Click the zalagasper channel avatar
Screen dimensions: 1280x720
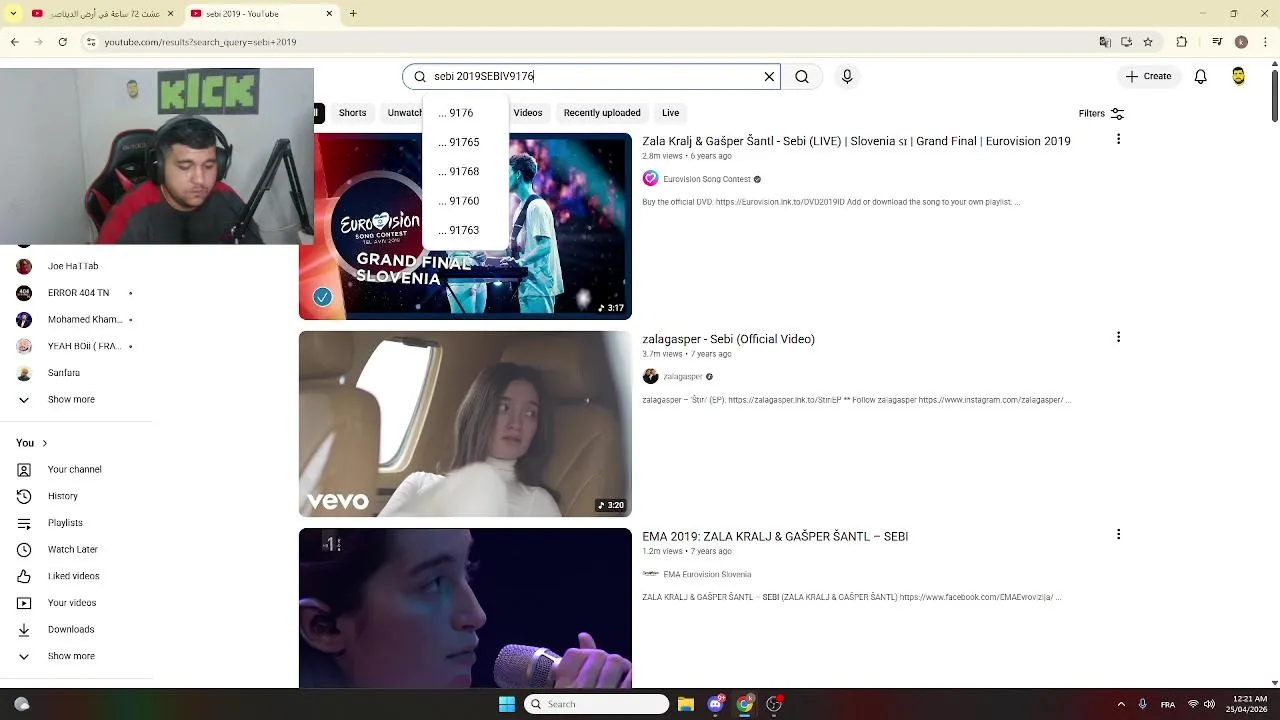coord(650,377)
